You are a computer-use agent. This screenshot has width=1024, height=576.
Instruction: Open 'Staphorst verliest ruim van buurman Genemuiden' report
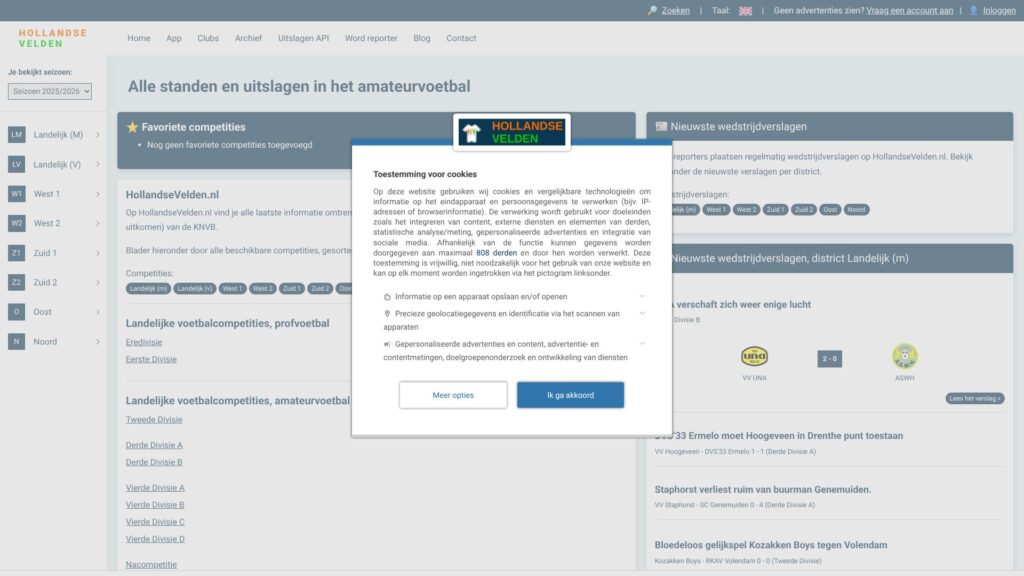(x=763, y=489)
